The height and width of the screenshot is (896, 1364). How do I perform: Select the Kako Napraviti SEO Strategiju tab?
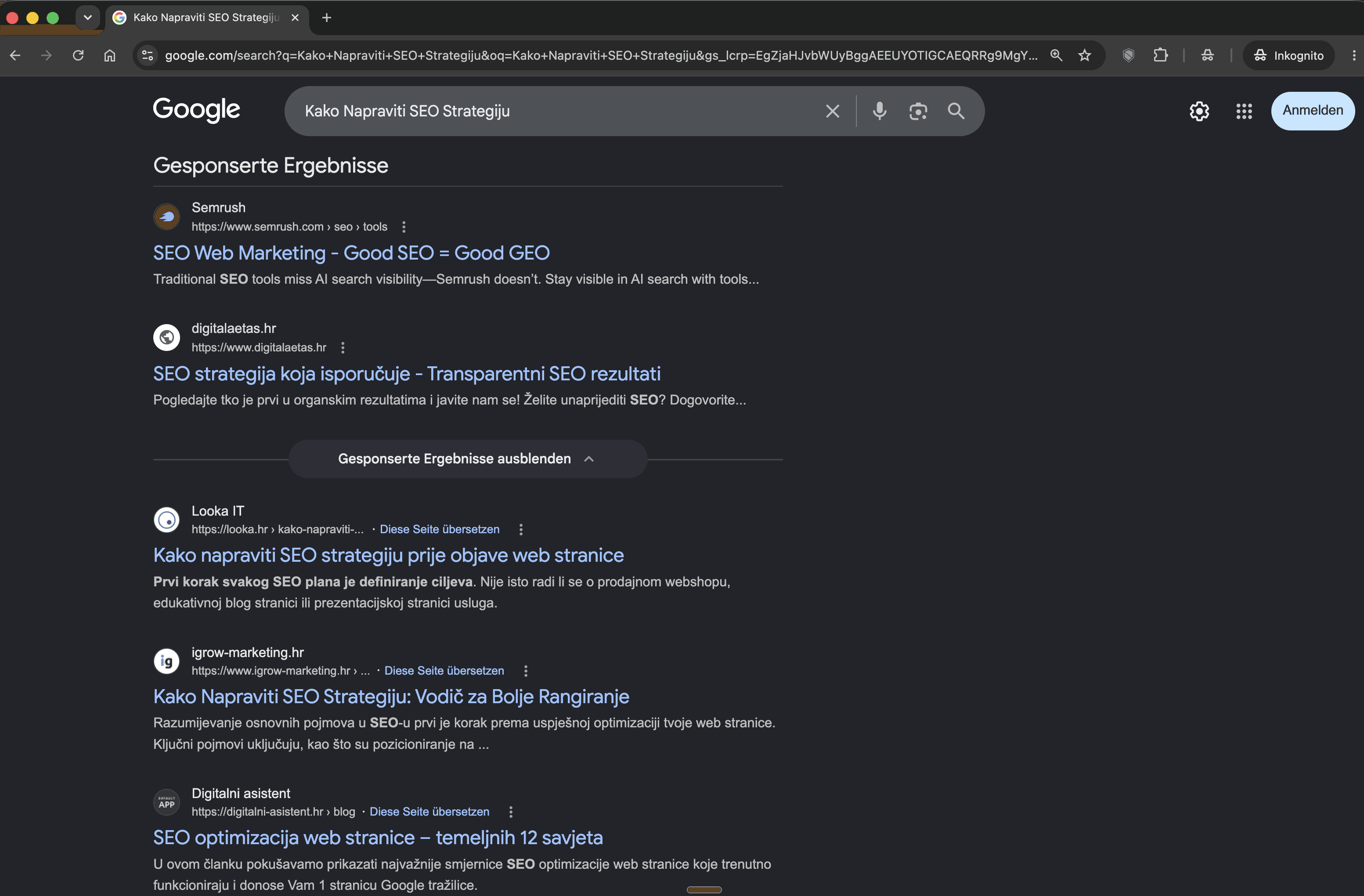pos(206,18)
